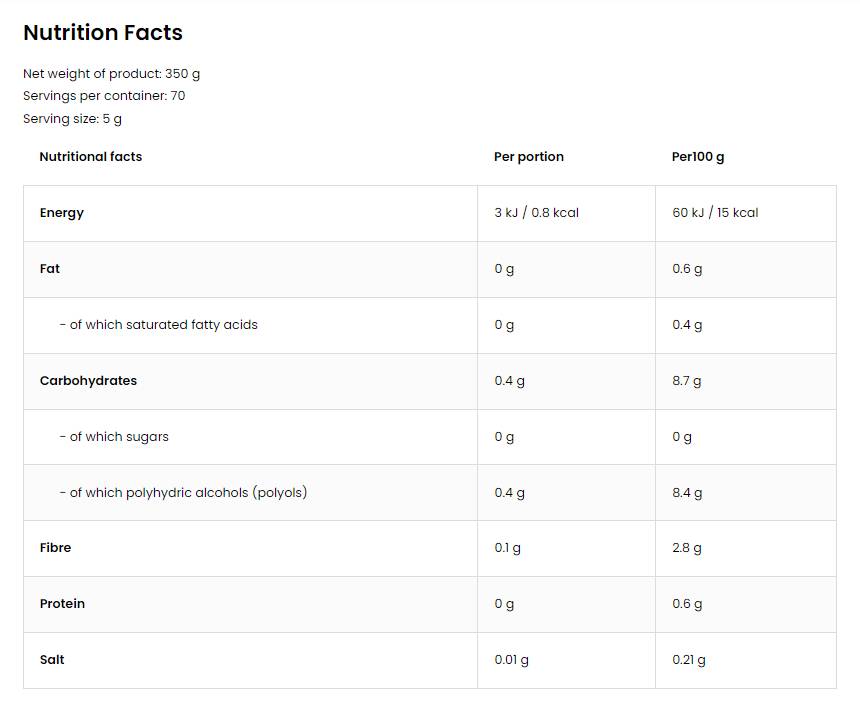This screenshot has width=860, height=709.
Task: Select the servings per container text
Action: [x=104, y=96]
